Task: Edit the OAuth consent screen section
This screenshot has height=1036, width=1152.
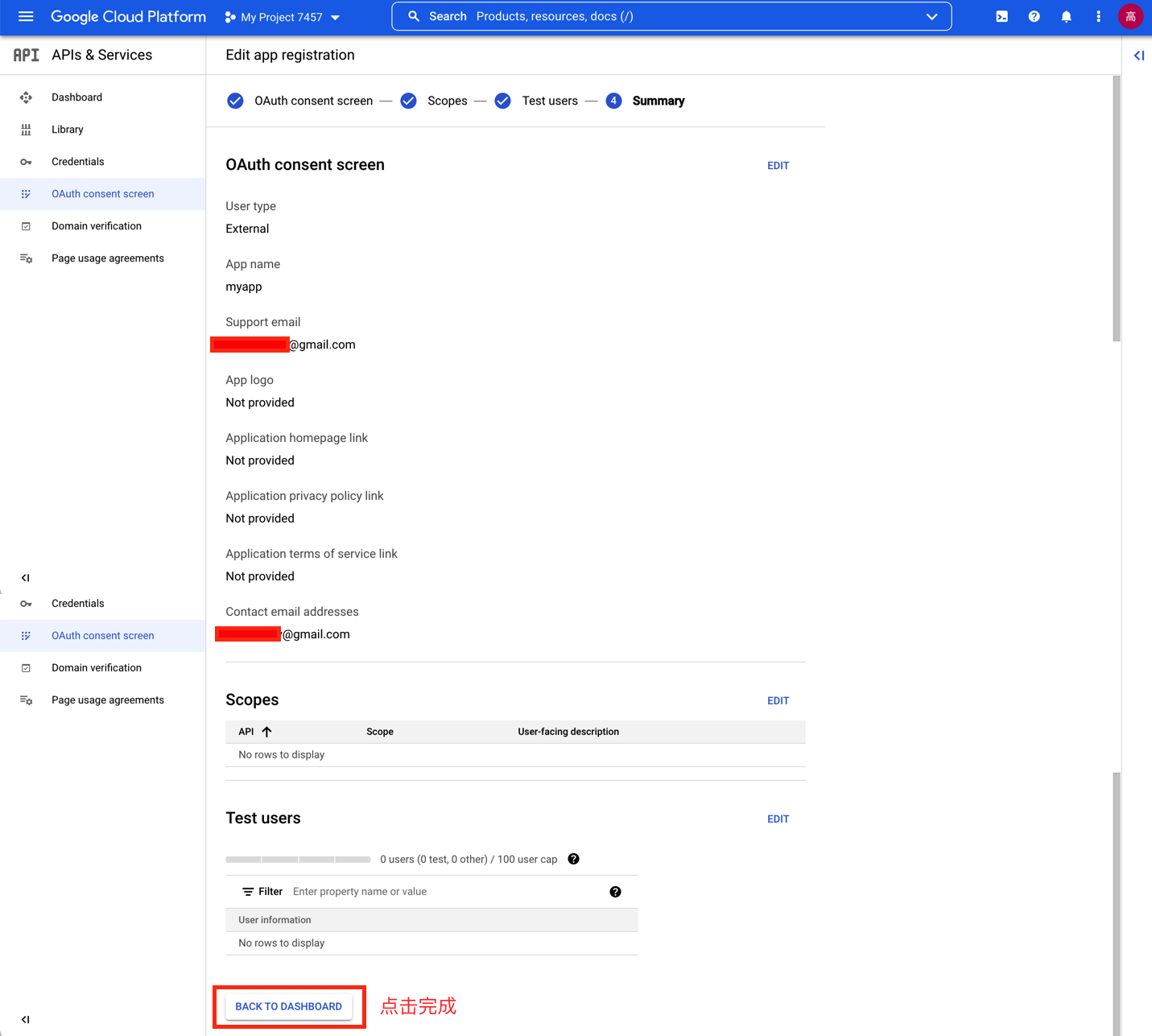Action: point(778,166)
